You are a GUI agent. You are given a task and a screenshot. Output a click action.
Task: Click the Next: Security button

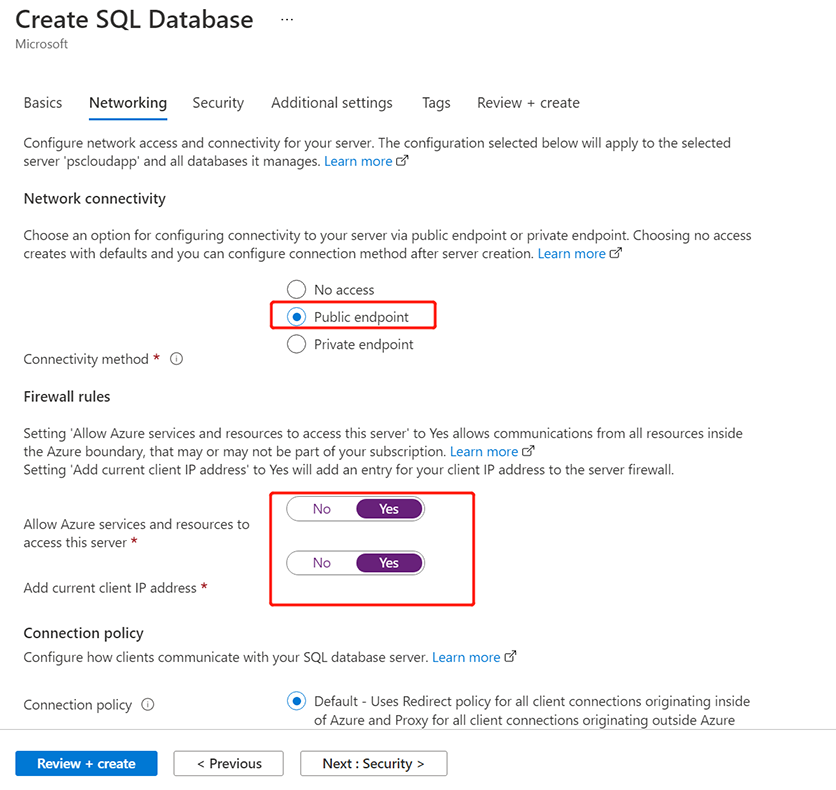373,764
